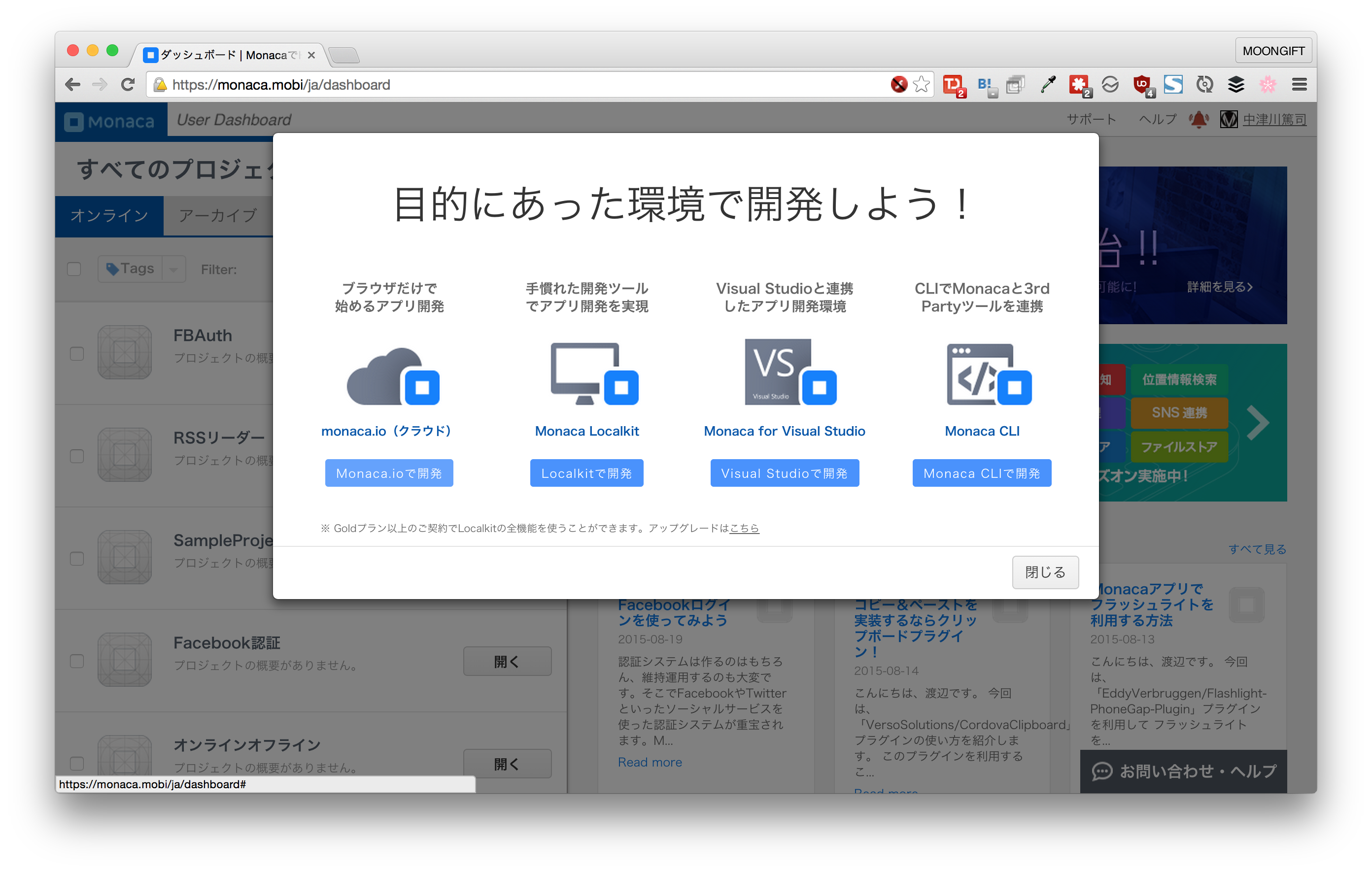This screenshot has width=1372, height=872.
Task: Close the dialog with 閉じる button
Action: point(1044,572)
